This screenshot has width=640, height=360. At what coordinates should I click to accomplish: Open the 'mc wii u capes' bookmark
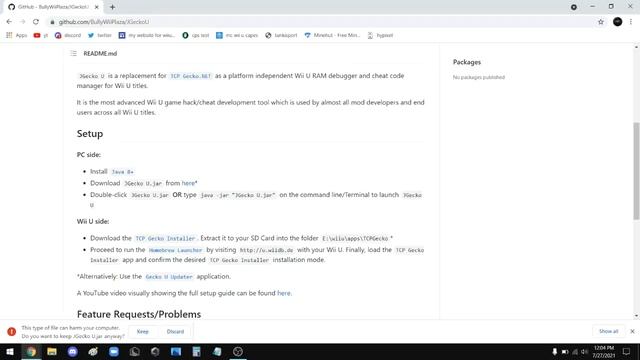coord(237,36)
